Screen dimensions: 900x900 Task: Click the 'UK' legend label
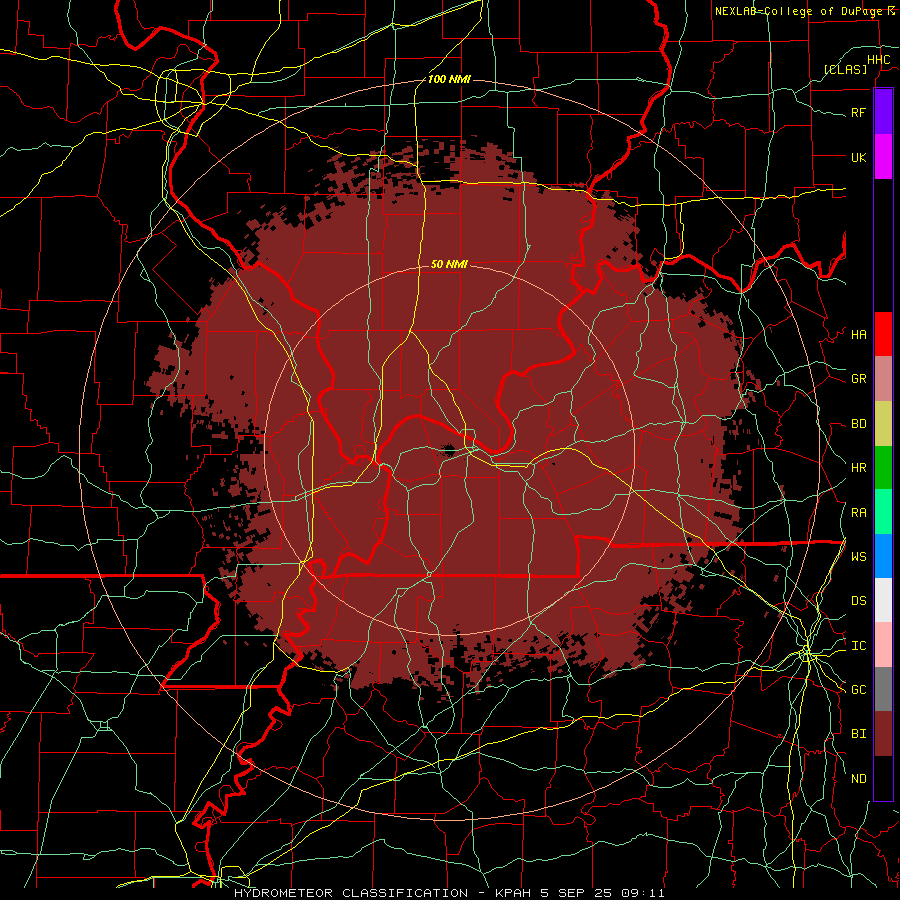(858, 157)
